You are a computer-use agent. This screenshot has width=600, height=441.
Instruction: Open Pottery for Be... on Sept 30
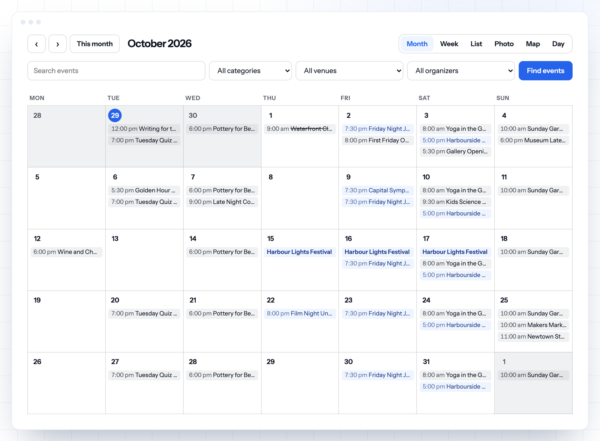click(222, 129)
